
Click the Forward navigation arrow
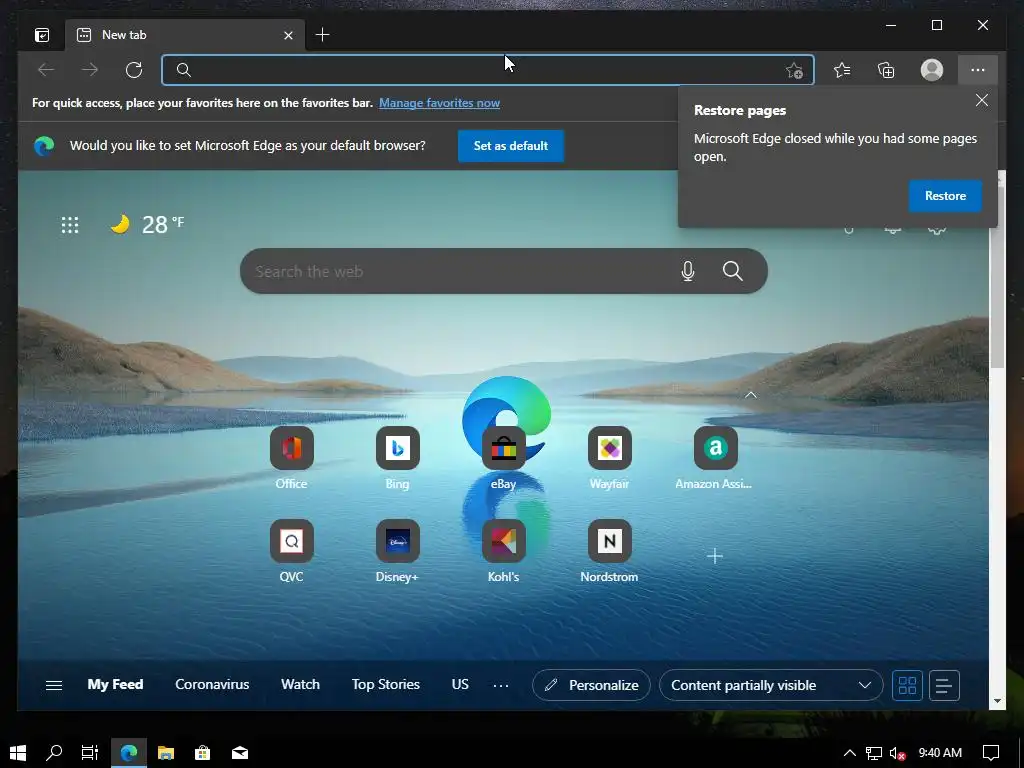(89, 70)
